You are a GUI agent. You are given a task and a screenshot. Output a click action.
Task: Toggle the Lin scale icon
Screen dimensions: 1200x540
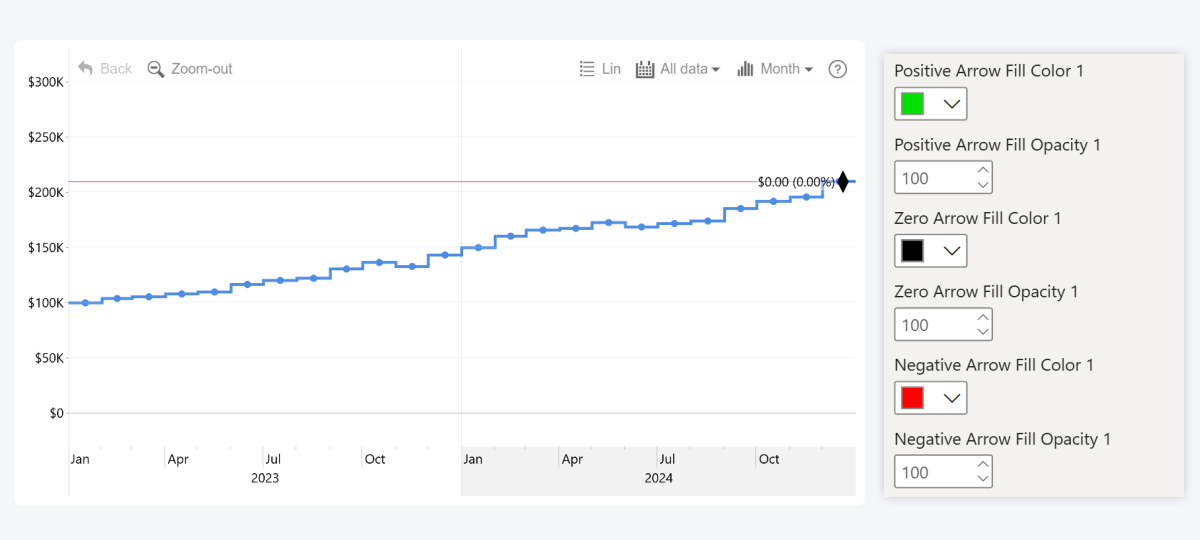point(588,69)
